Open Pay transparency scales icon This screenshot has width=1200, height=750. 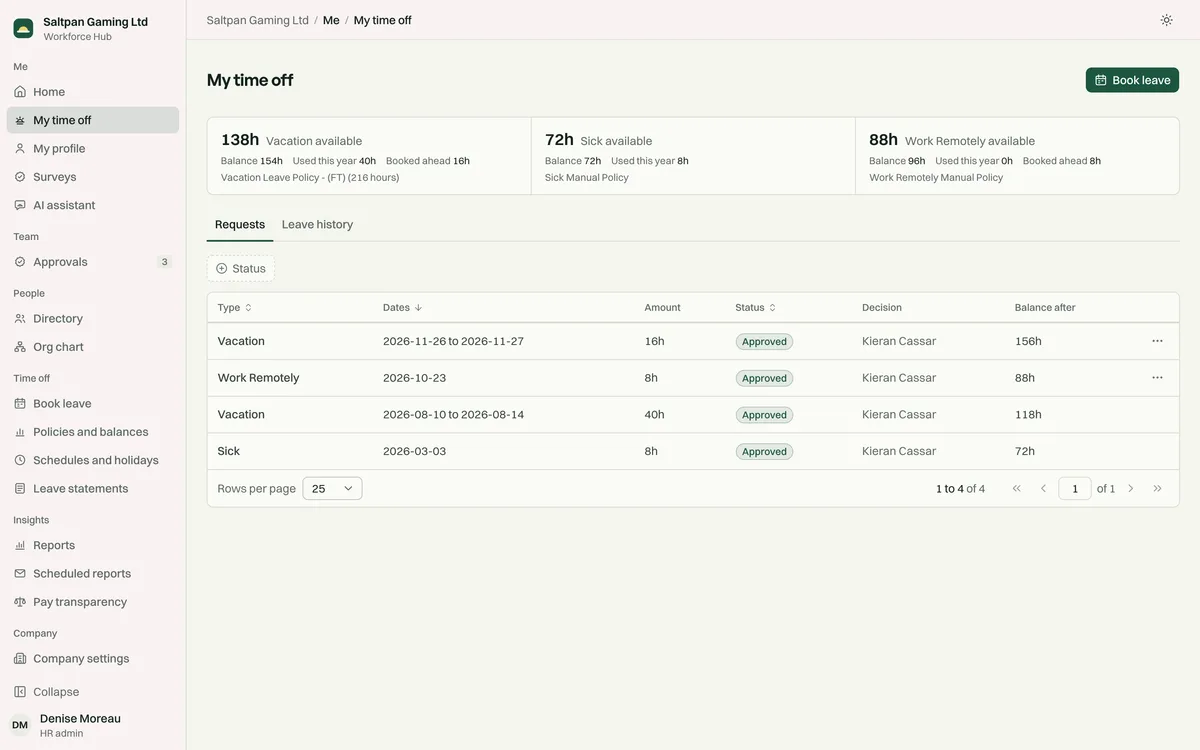tap(20, 602)
